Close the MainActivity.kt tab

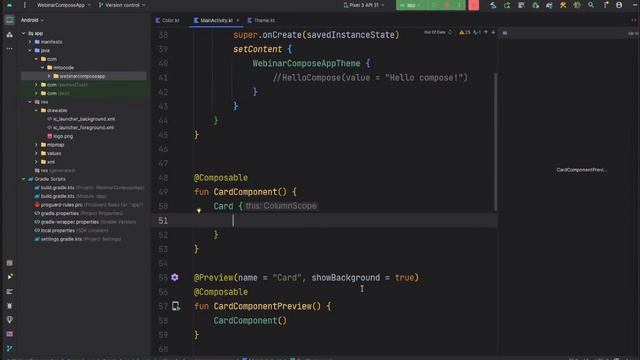[x=238, y=20]
